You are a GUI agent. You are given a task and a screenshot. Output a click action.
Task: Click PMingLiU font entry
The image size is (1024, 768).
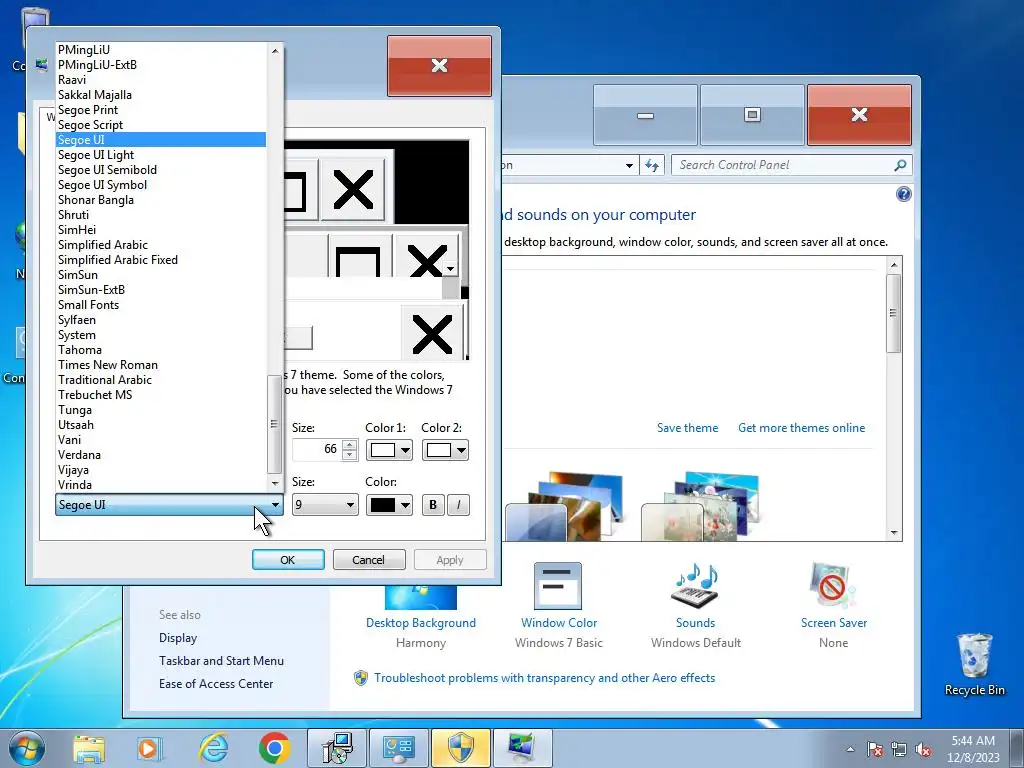(161, 50)
